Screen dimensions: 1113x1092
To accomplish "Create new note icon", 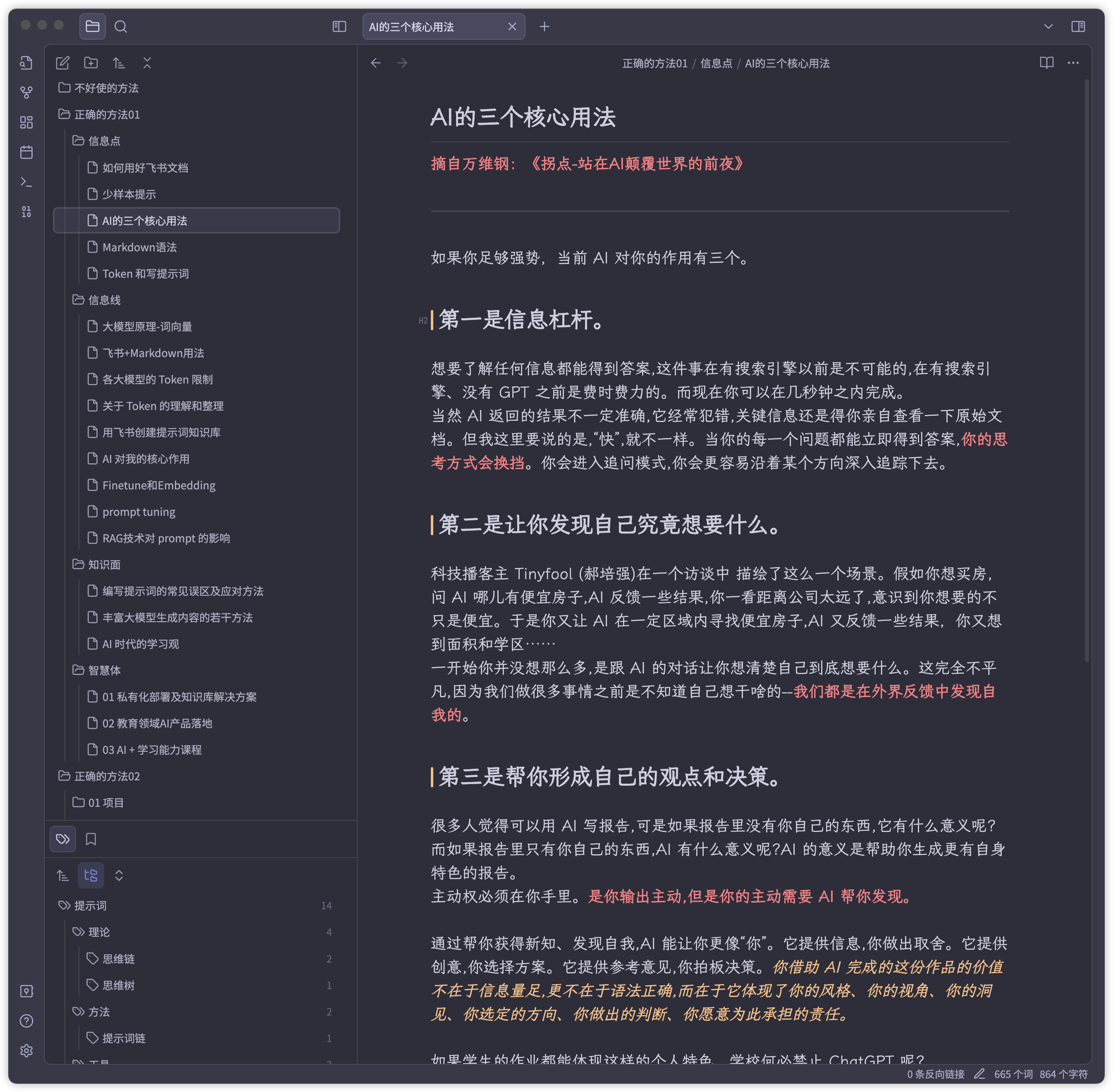I will point(62,62).
